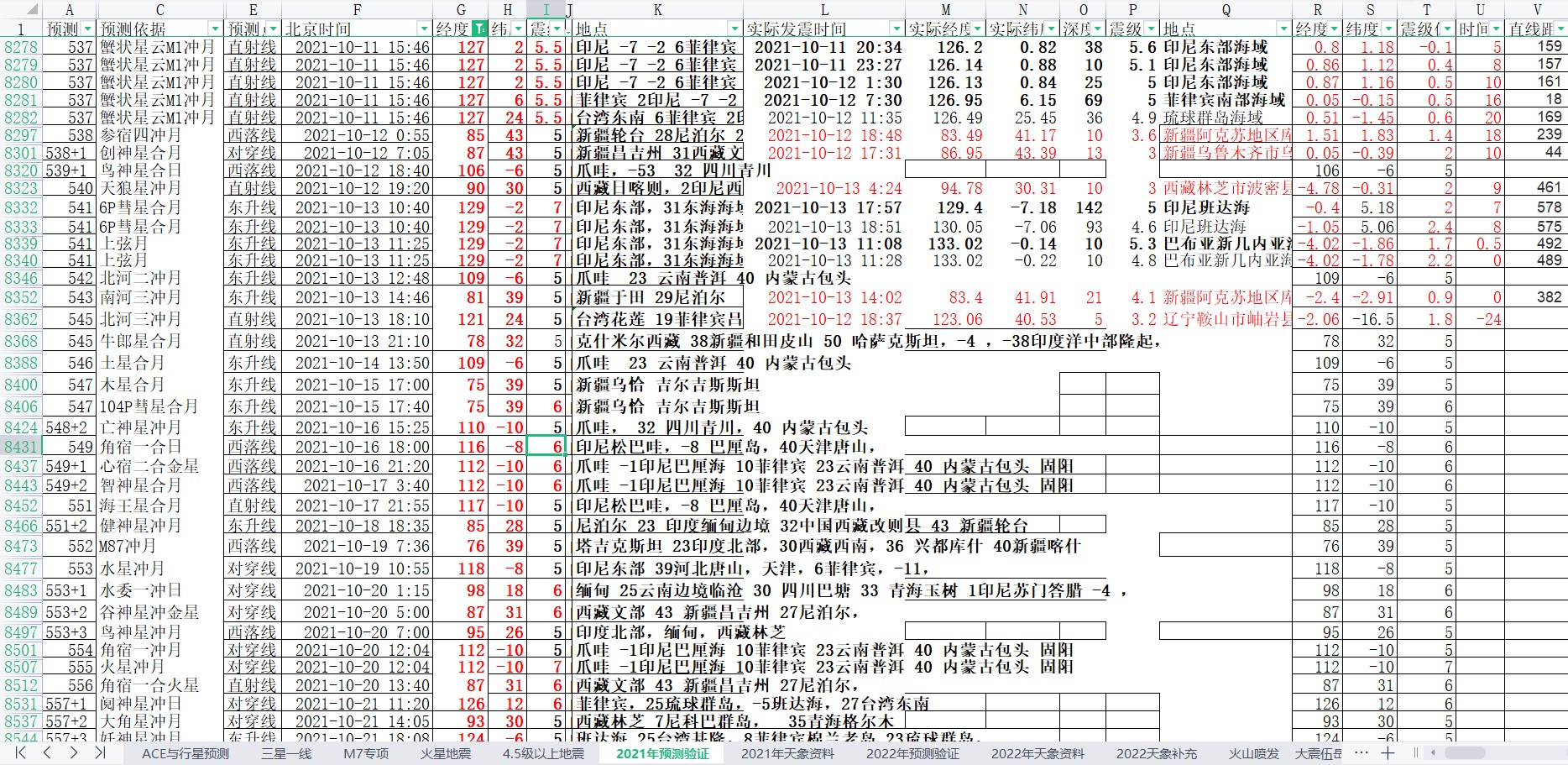The width and height of the screenshot is (1568, 765).
Task: Select column F header
Action: (357, 9)
